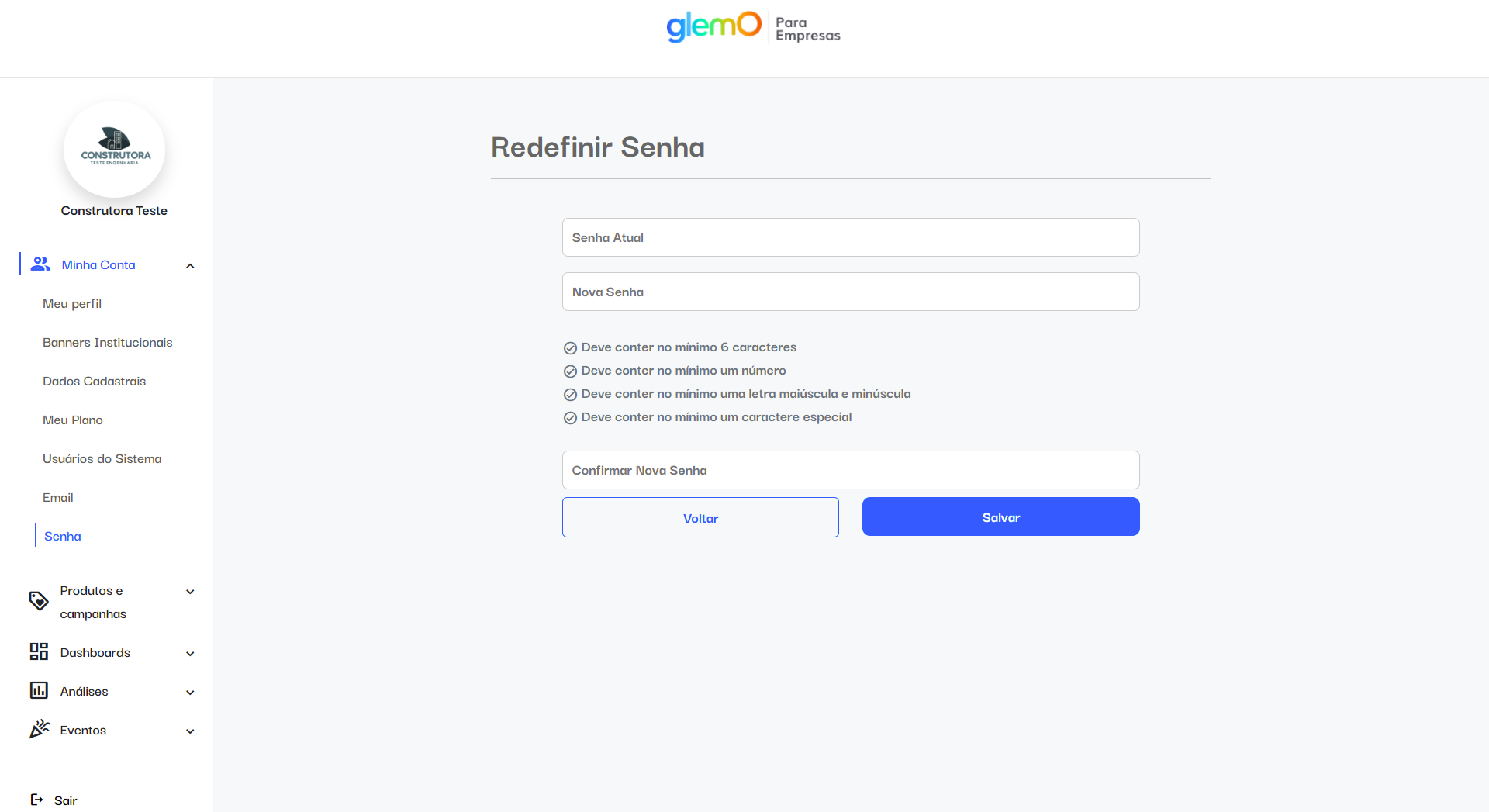Collapse the Minha Conta menu chevron
Image resolution: width=1489 pixels, height=812 pixels.
point(190,266)
